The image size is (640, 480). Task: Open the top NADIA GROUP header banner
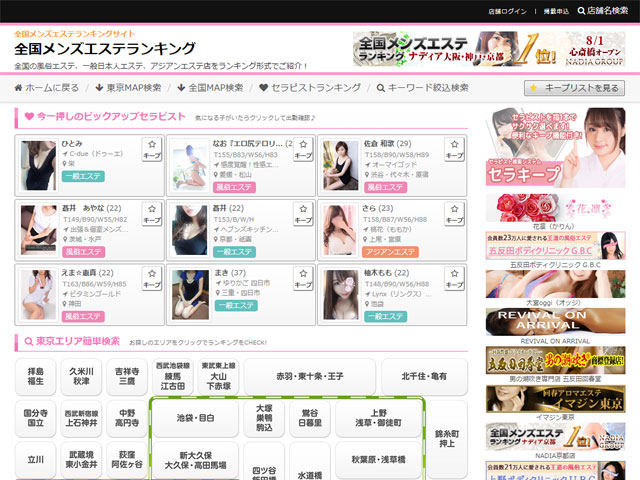click(489, 49)
